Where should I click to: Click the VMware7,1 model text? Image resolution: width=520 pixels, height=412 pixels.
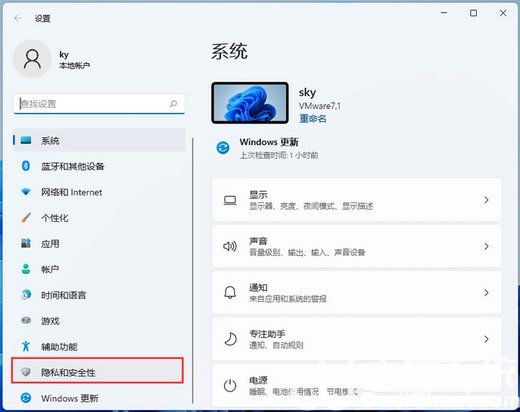click(320, 106)
